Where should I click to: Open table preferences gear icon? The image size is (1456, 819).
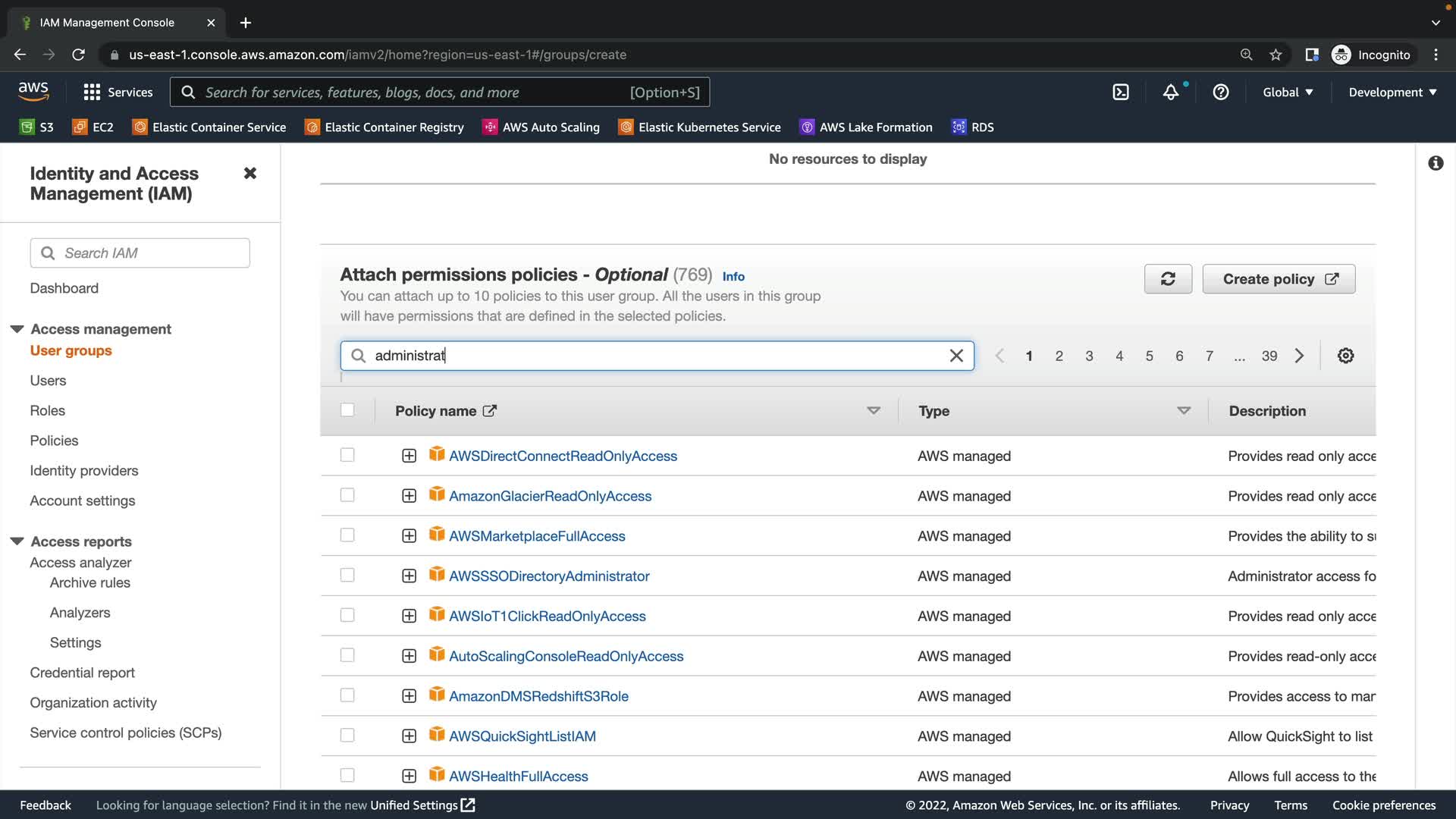(1345, 356)
